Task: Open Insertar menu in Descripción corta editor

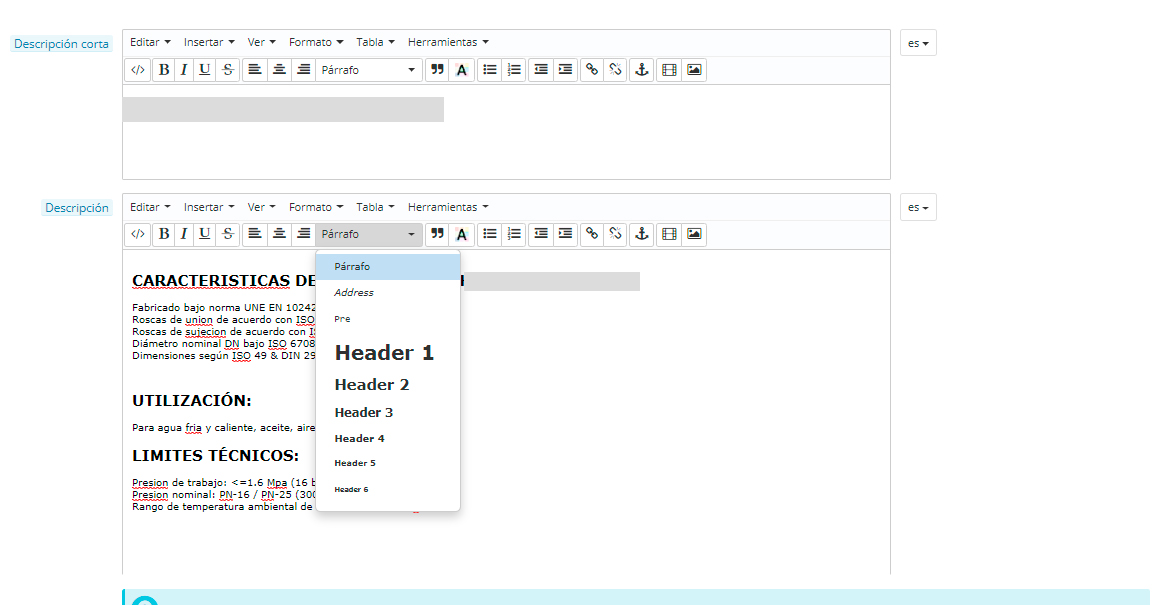Action: 209,42
